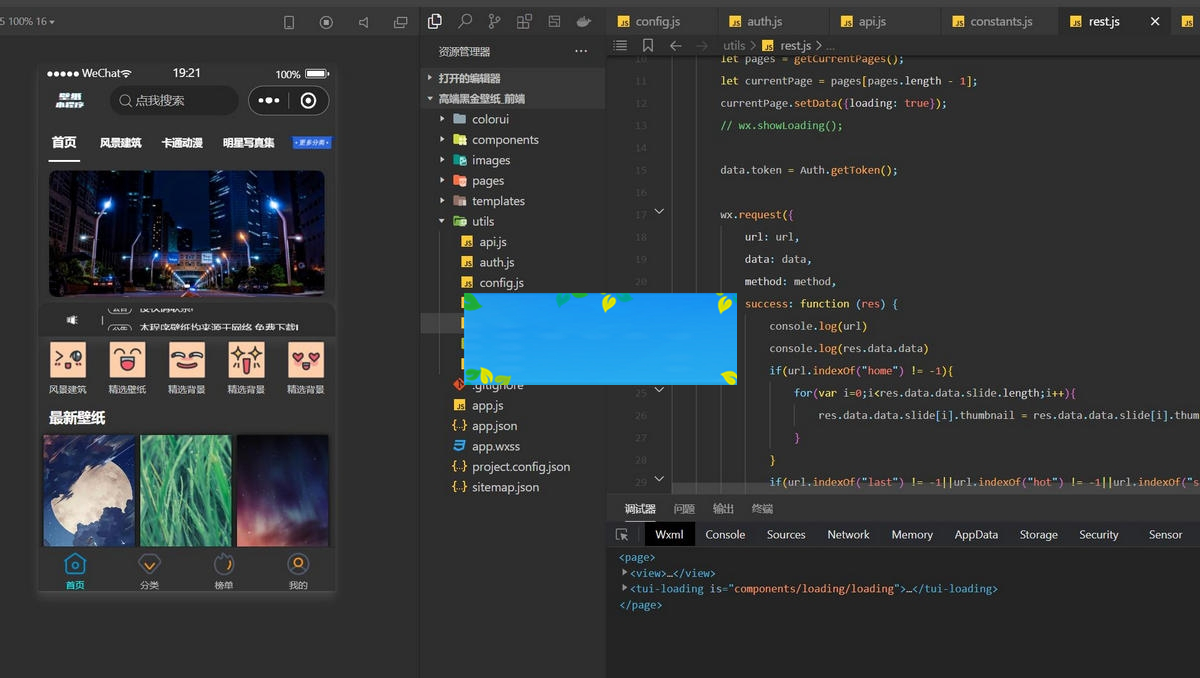Click the Docker whale icon in sidebar
The width and height of the screenshot is (1200, 678).
[583, 21]
